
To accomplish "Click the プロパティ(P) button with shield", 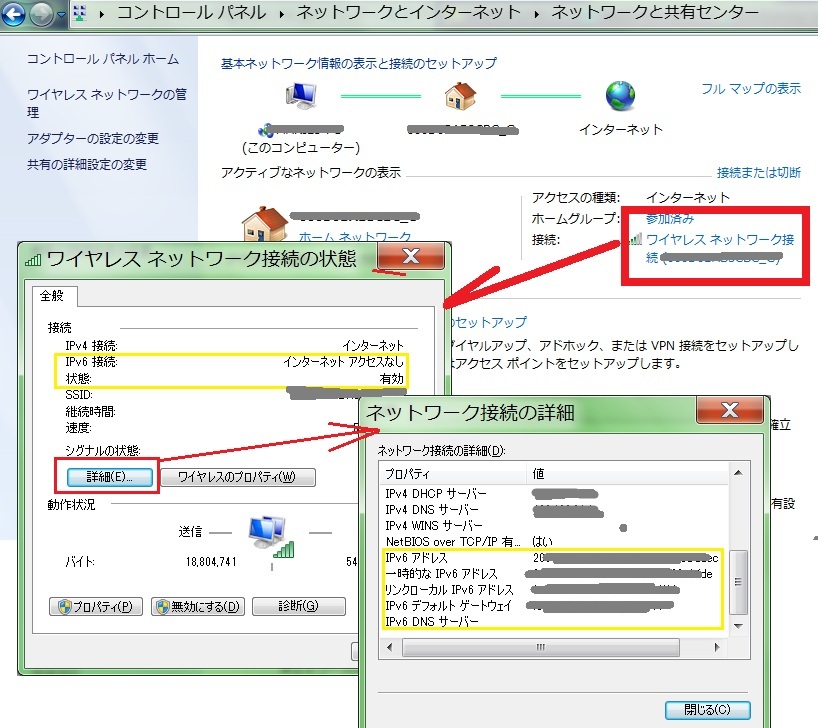I will pos(96,607).
